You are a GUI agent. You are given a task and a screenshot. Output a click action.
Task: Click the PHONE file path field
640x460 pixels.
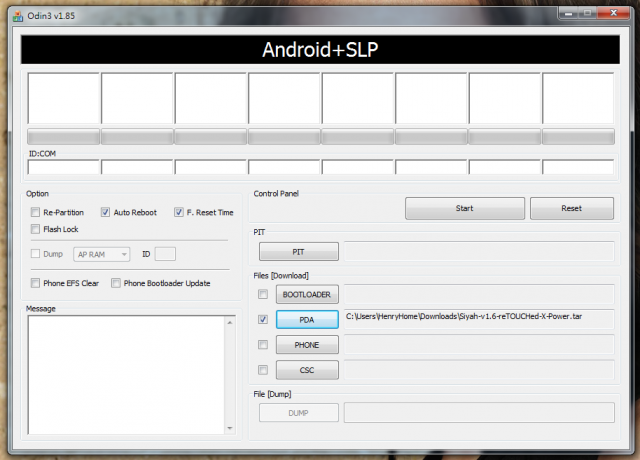[479, 344]
